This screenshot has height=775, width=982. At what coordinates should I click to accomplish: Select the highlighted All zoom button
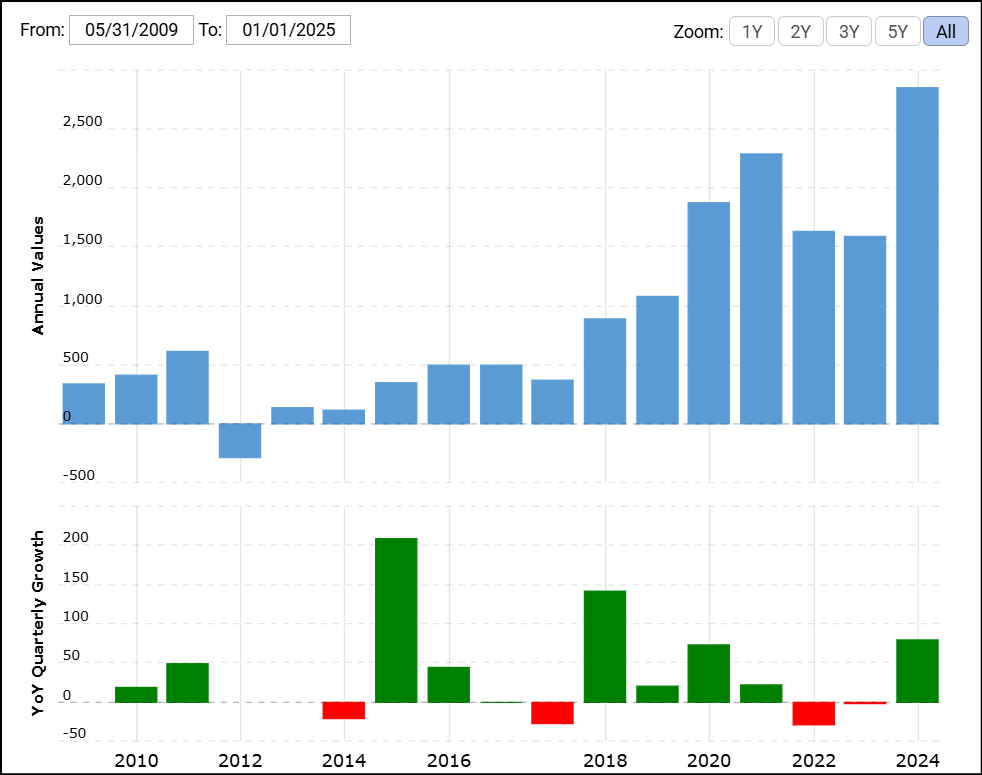pos(945,31)
